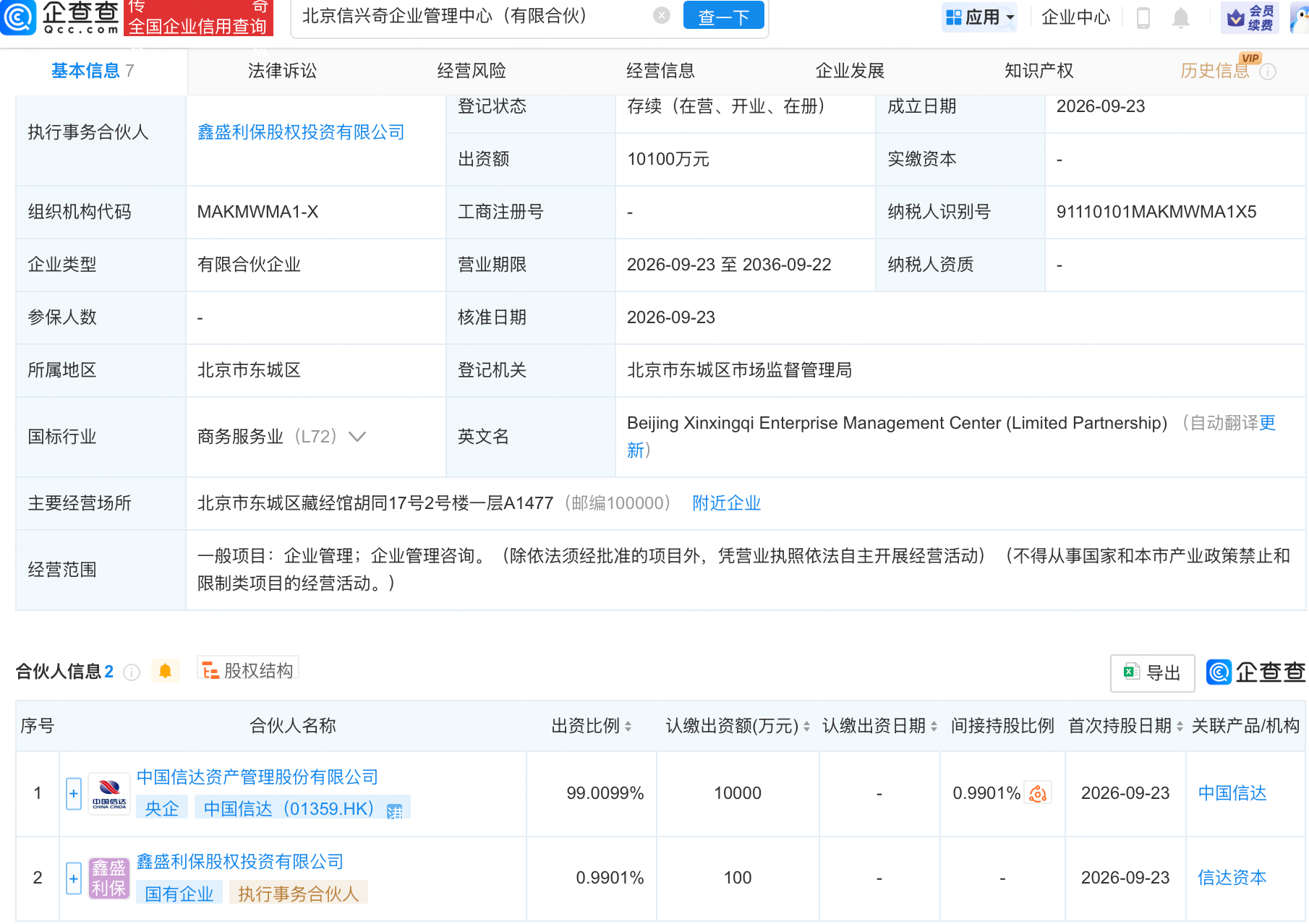Switch to 基本信息 tab

(93, 71)
